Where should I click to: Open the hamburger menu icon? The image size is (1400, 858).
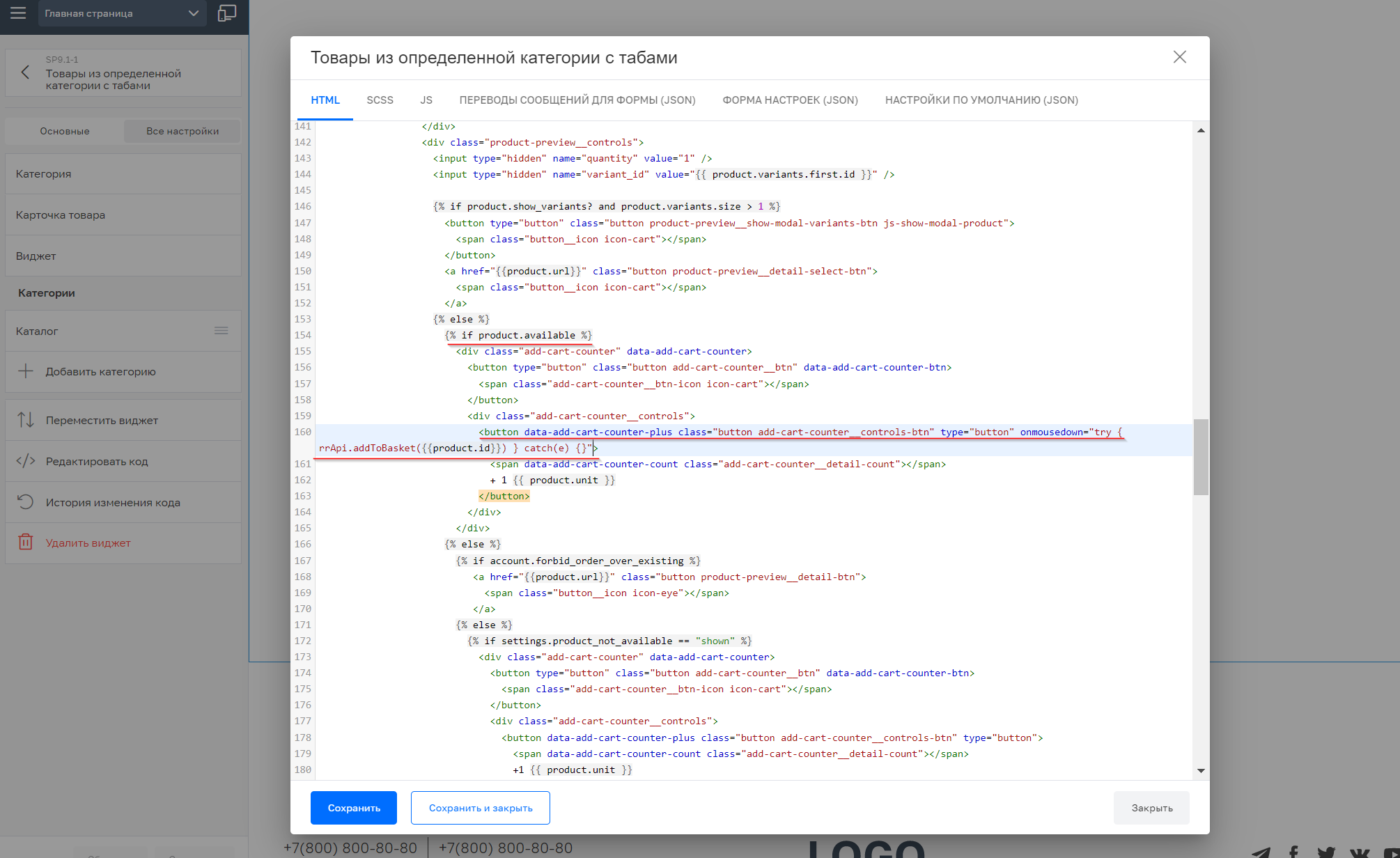coord(18,13)
